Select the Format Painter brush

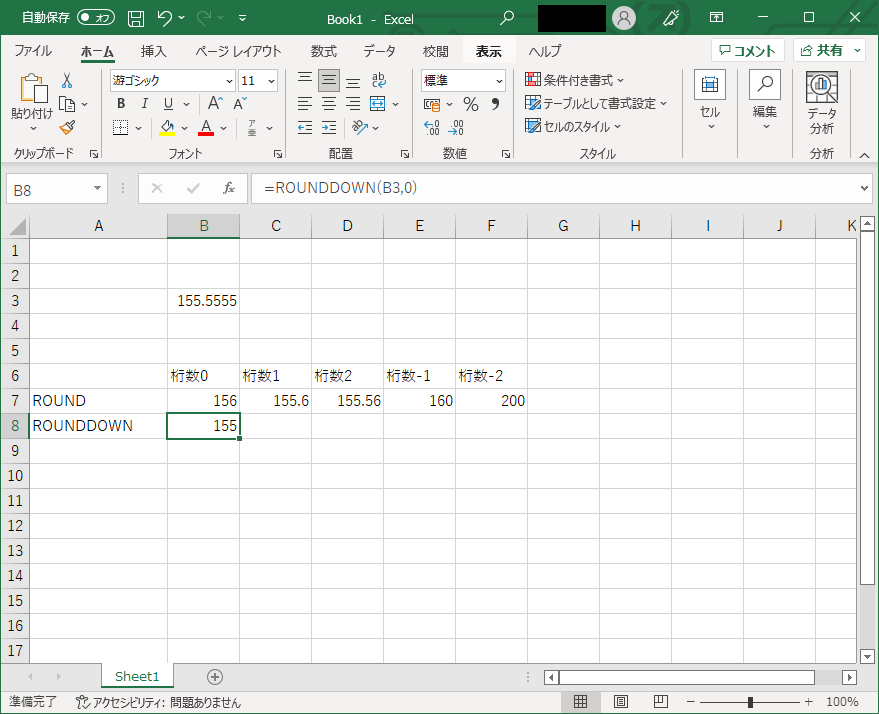click(67, 128)
